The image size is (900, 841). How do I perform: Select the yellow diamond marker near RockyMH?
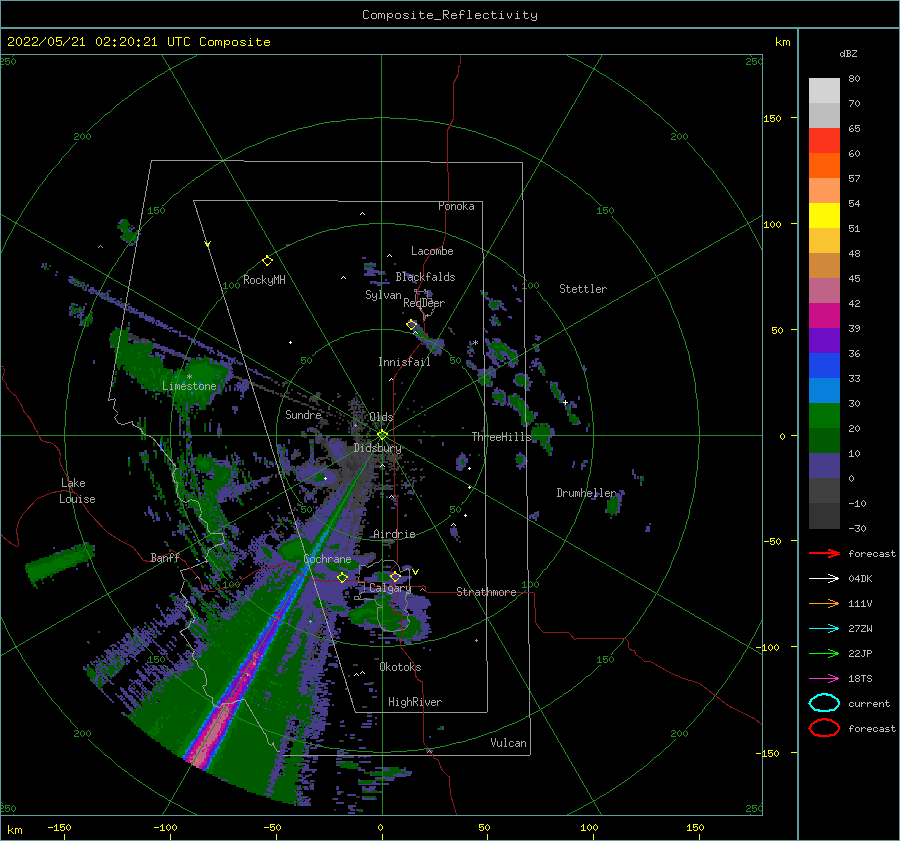(267, 261)
